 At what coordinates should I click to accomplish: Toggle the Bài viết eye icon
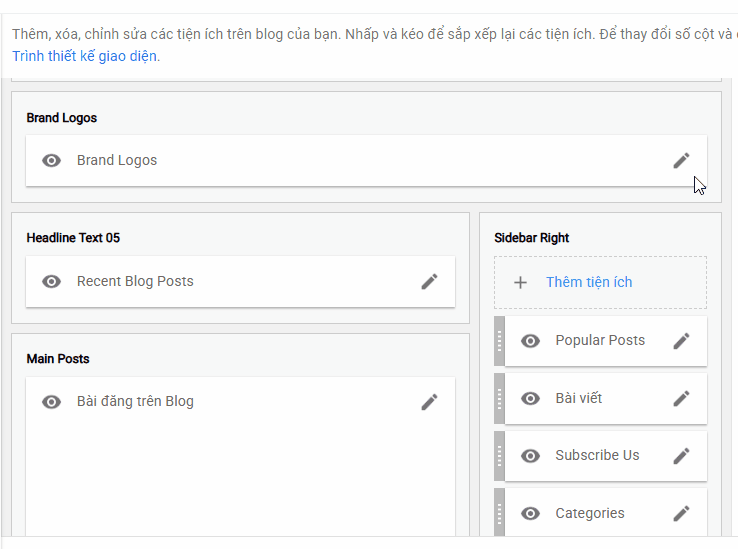click(x=530, y=398)
